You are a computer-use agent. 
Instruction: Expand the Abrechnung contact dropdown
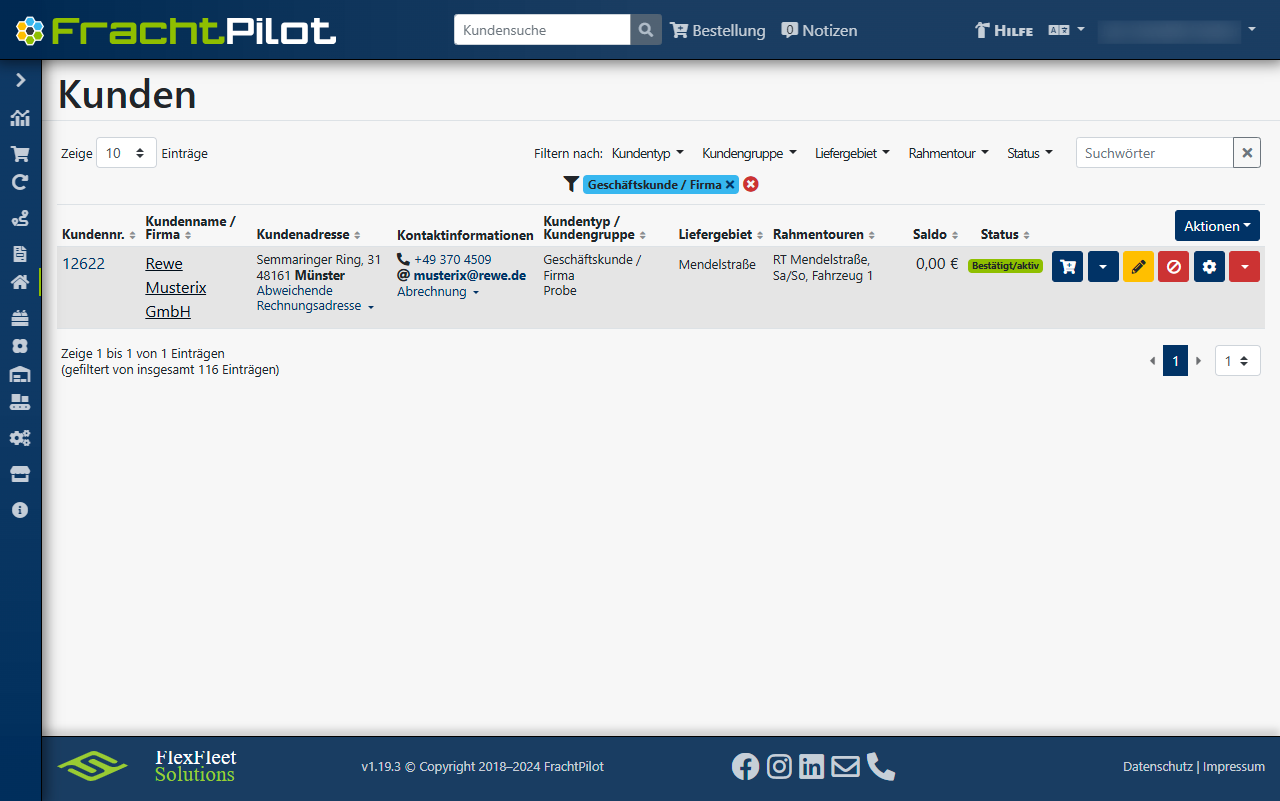point(438,292)
